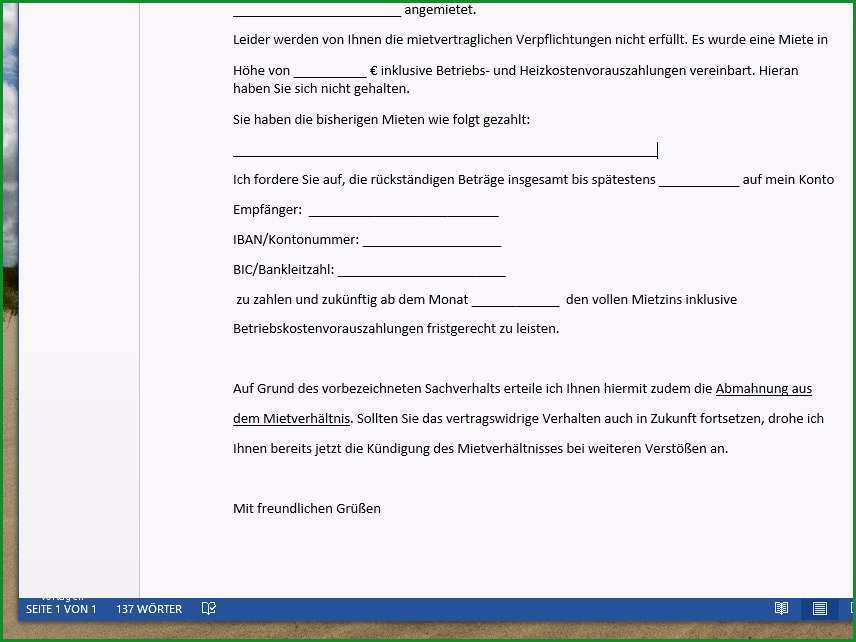Viewport: 856px width, 642px height.
Task: Click blank field after 'Höhe von'
Action: (x=330, y=72)
